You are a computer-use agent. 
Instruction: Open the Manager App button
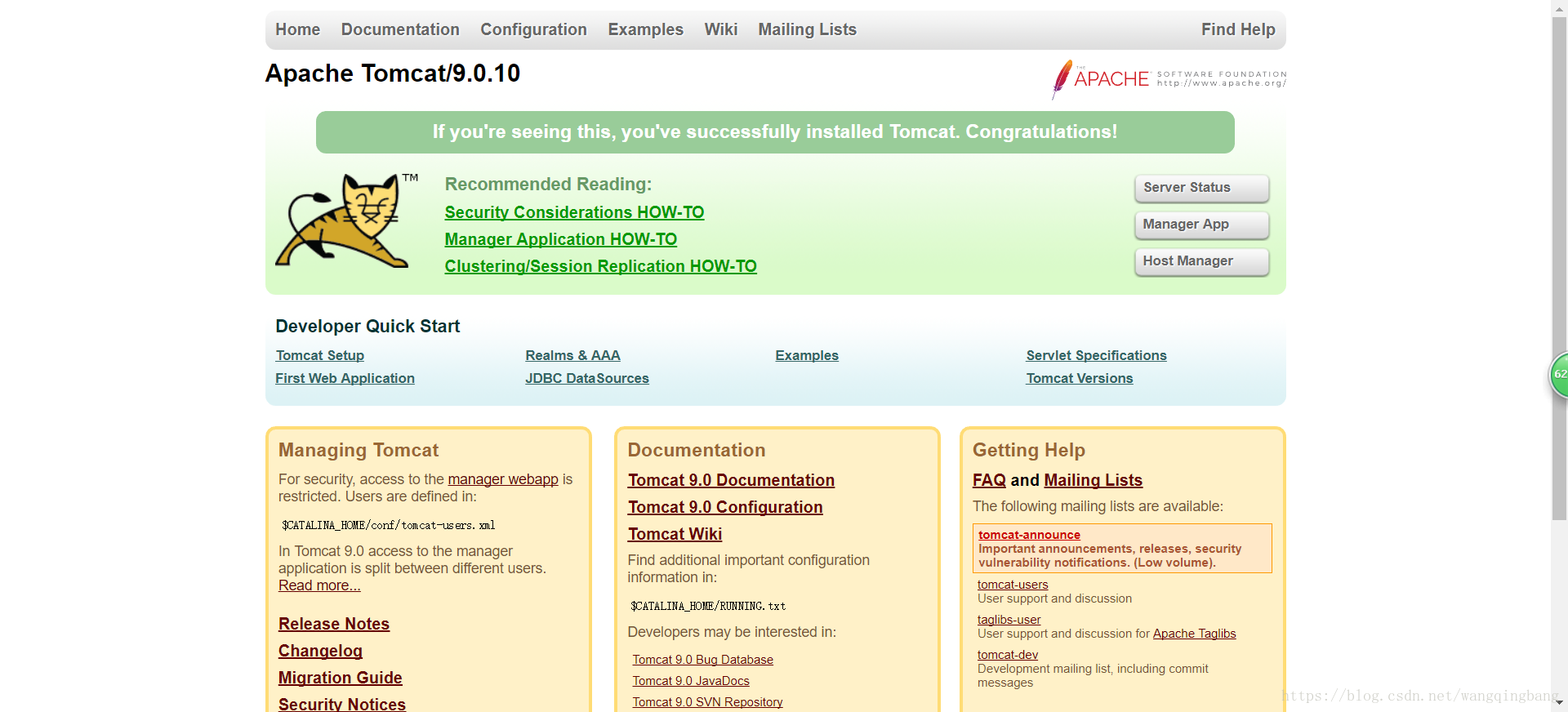1201,225
